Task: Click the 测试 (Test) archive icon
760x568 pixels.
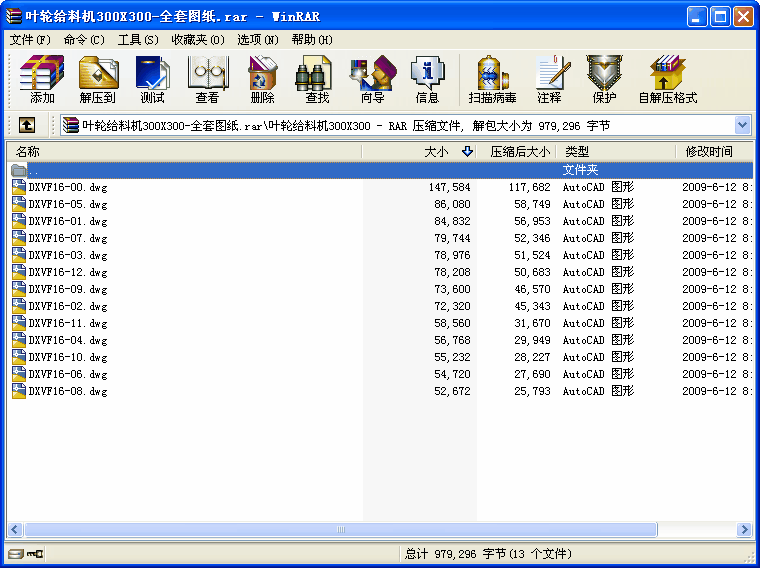Action: pos(152,80)
